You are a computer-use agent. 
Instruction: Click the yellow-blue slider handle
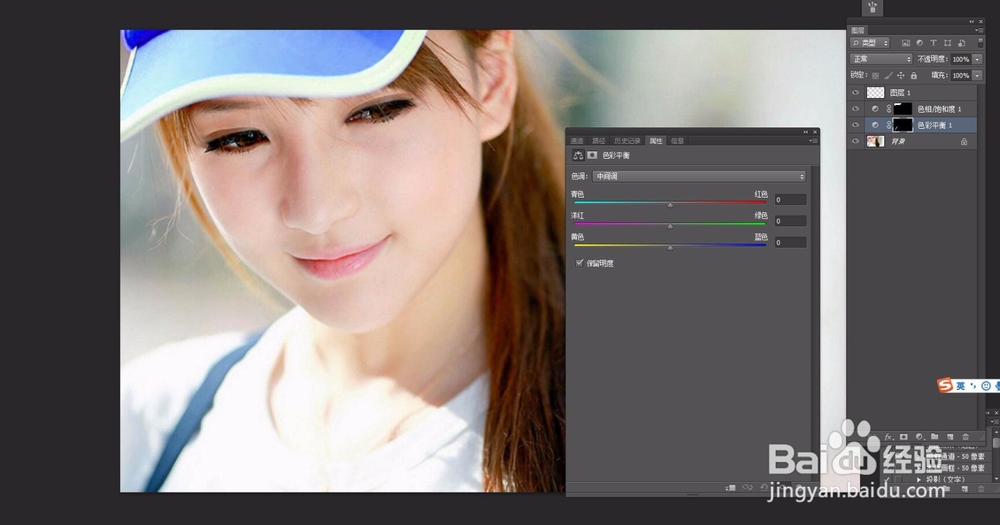tap(670, 248)
